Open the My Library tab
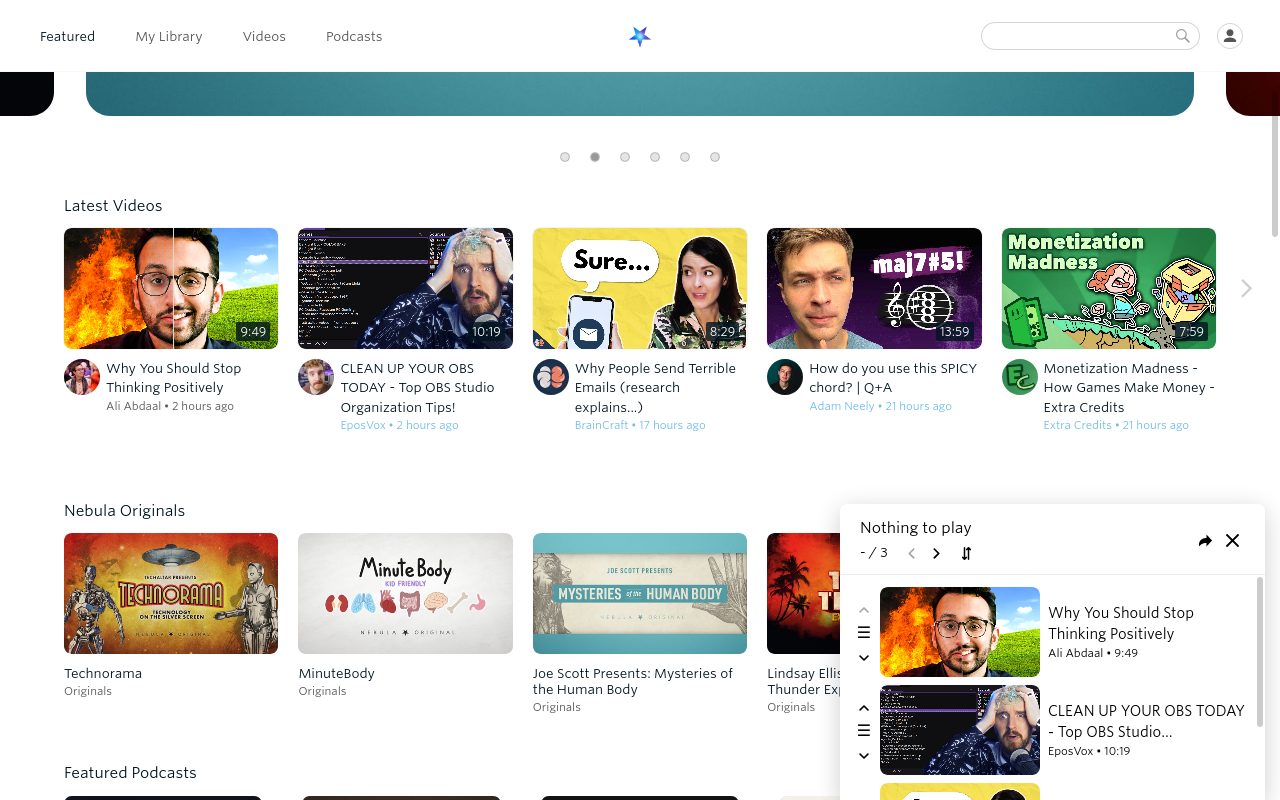This screenshot has width=1280, height=800. click(169, 36)
